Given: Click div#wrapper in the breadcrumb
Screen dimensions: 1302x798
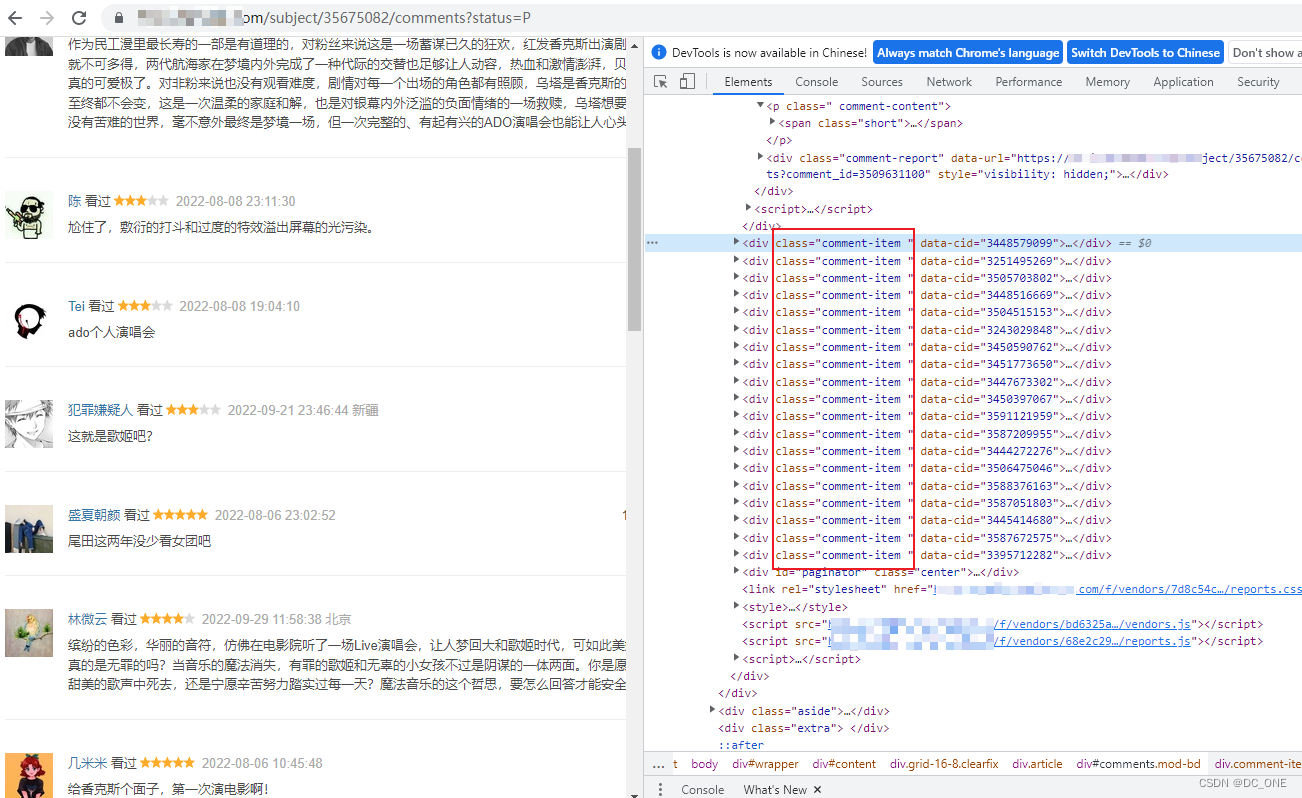Looking at the screenshot, I should pos(766,764).
